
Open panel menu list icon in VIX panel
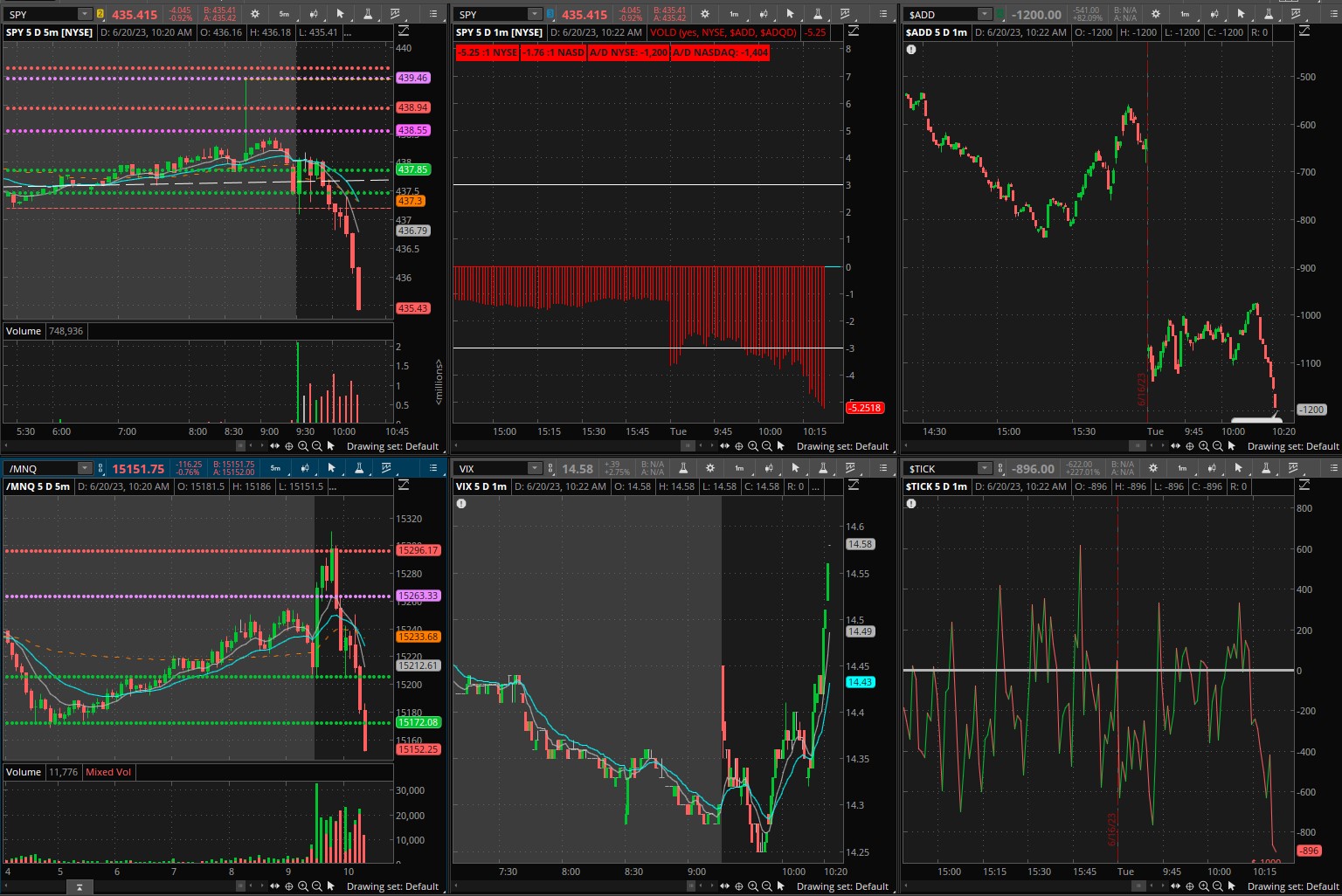pos(882,468)
